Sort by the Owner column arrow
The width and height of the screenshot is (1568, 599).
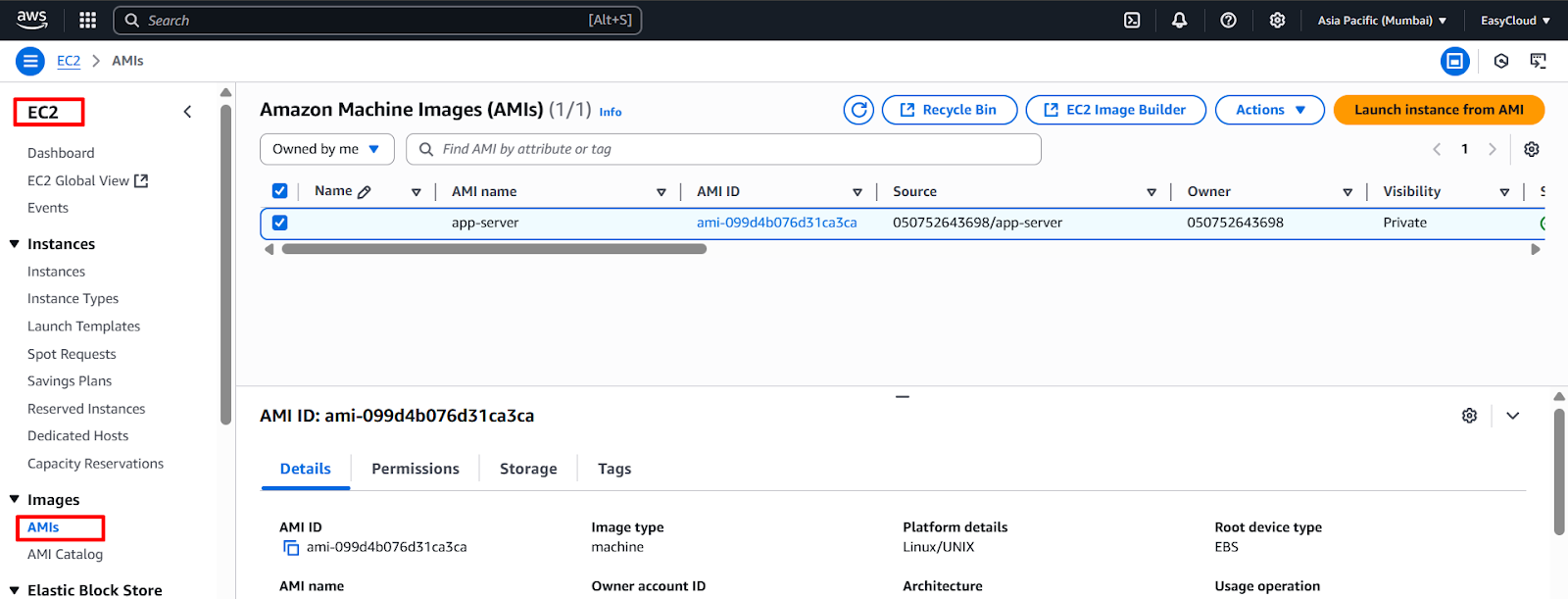[1347, 192]
